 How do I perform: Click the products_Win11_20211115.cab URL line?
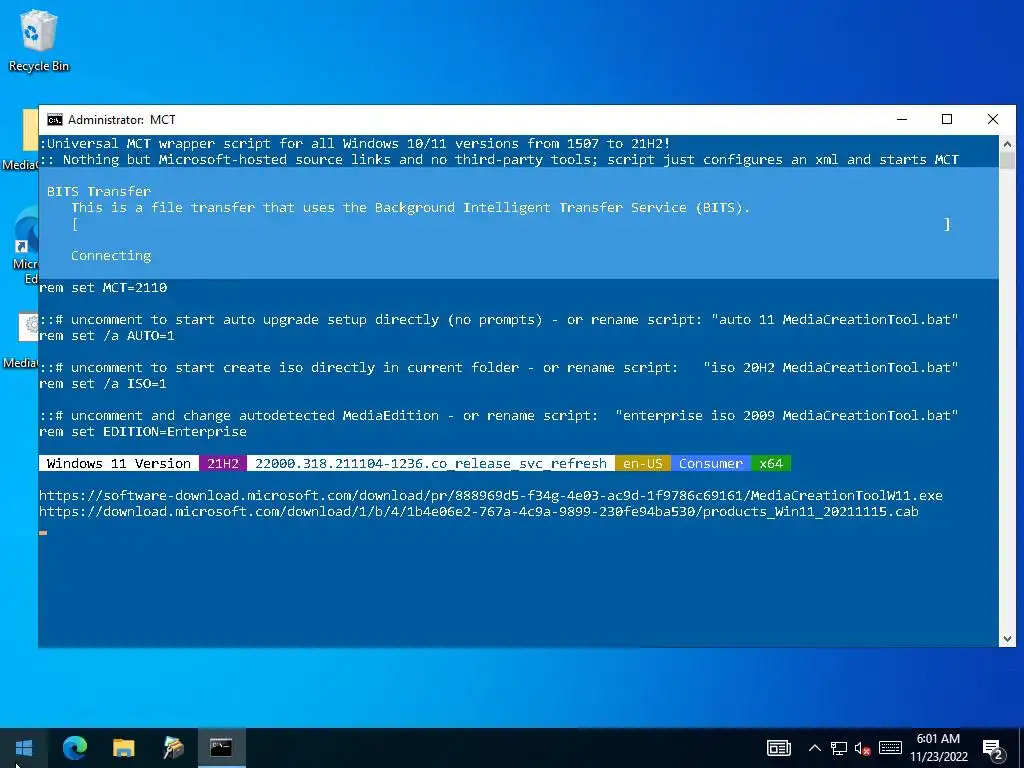coord(479,511)
